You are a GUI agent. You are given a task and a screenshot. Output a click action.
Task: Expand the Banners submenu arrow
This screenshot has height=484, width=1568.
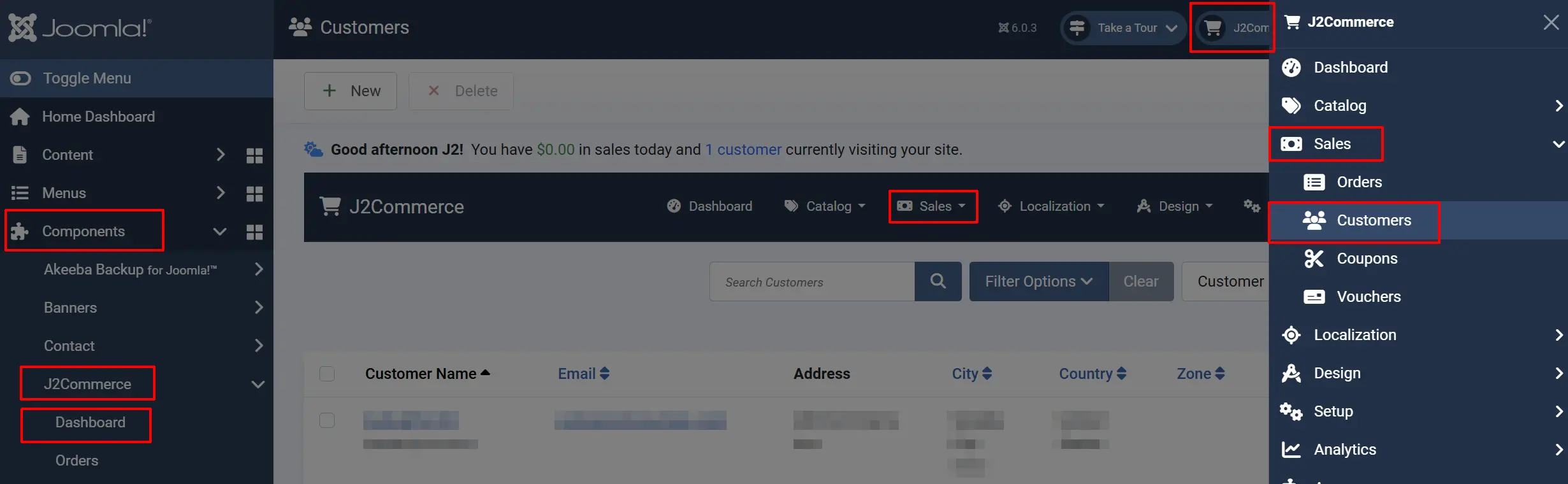click(259, 308)
